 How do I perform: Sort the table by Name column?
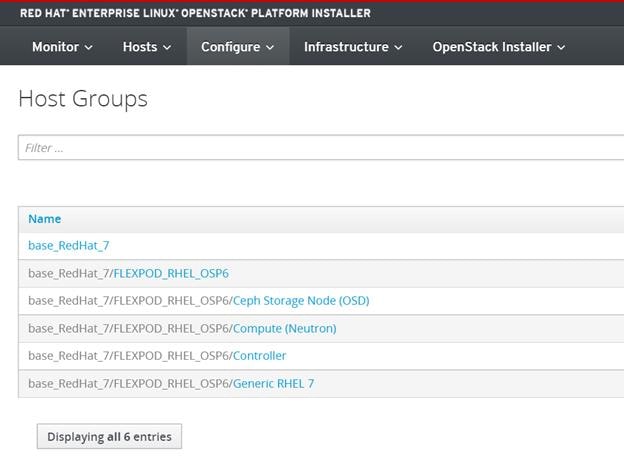click(45, 219)
